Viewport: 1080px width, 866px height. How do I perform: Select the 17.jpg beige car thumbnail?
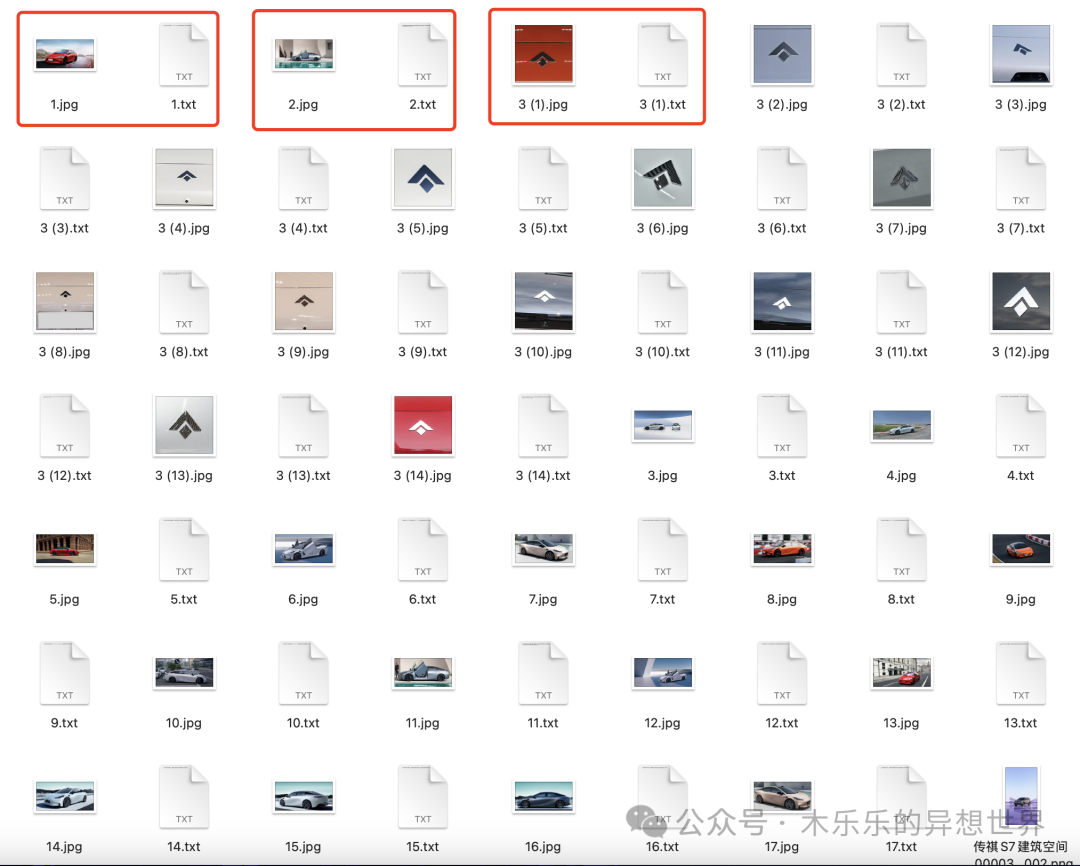click(782, 796)
